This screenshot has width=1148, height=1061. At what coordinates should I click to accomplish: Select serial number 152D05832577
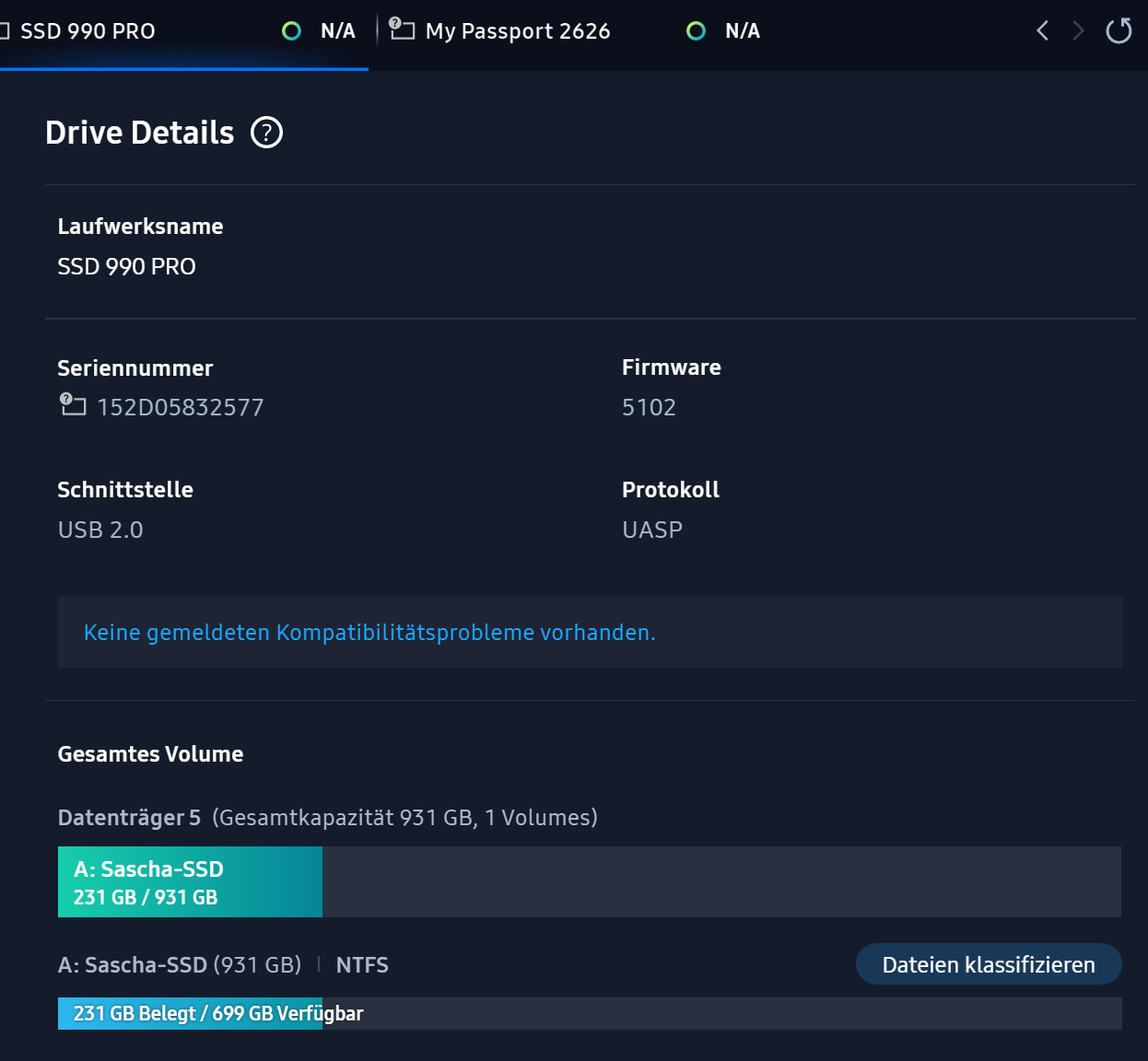click(181, 407)
